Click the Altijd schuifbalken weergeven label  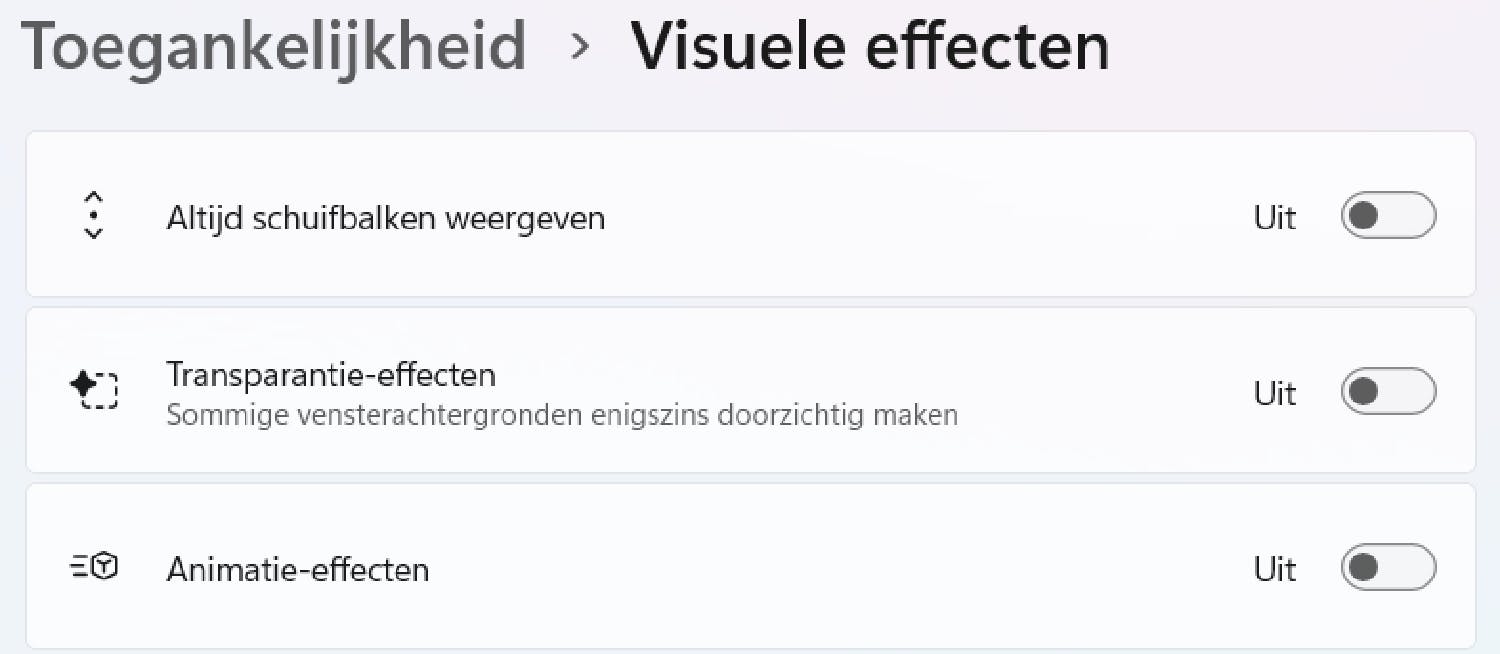[x=385, y=217]
